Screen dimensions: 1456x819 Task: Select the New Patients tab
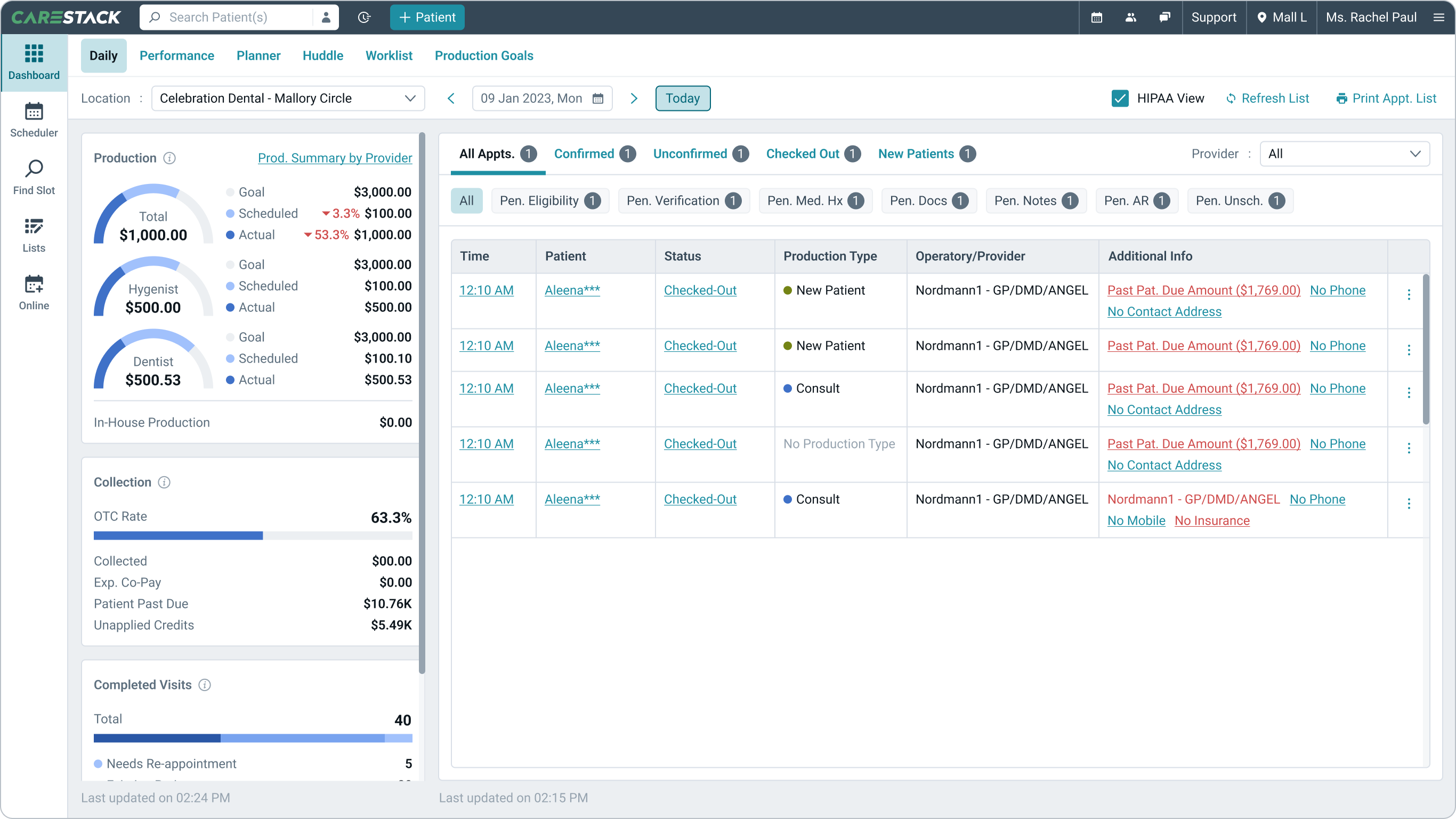pyautogui.click(x=927, y=154)
